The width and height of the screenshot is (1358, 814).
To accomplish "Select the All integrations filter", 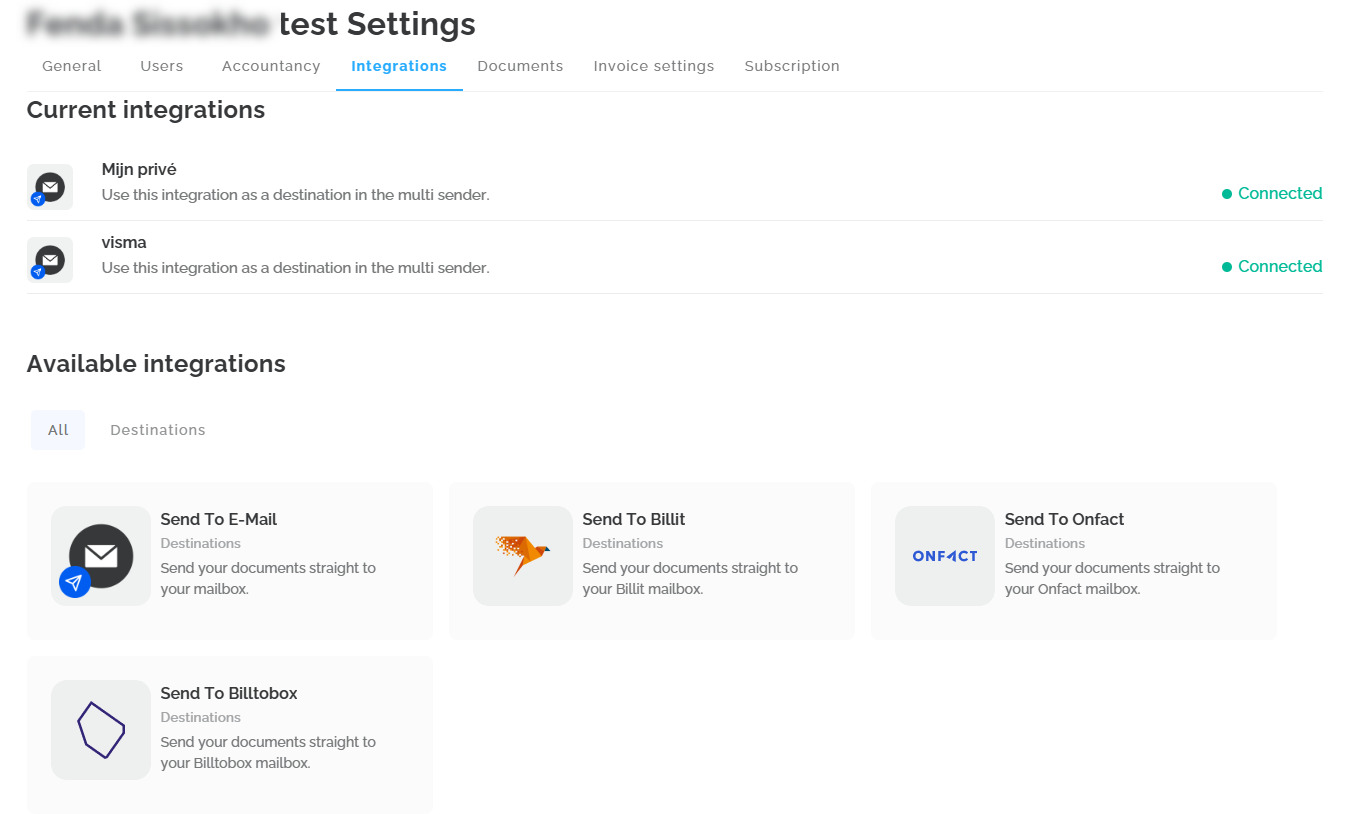I will tap(58, 430).
